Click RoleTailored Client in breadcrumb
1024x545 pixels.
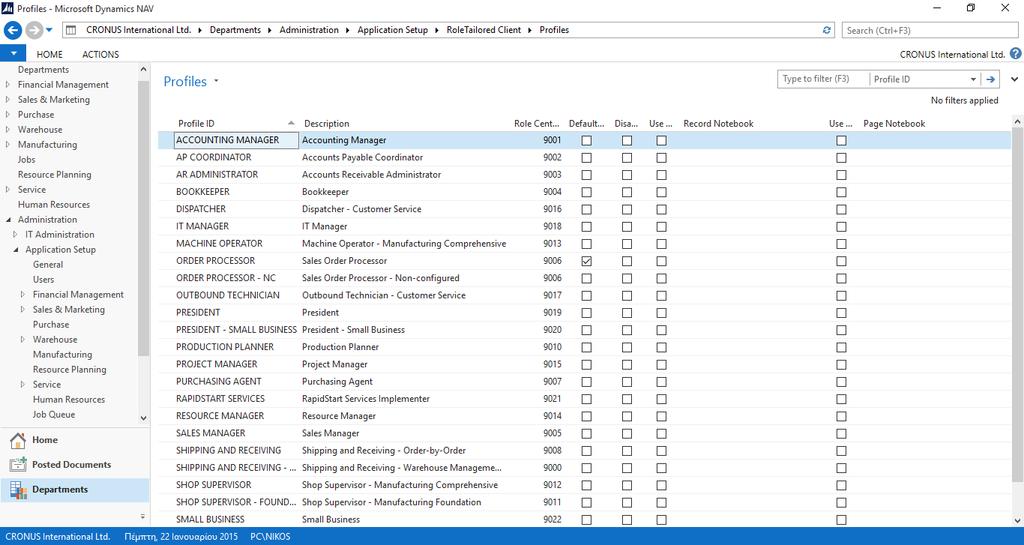pyautogui.click(x=484, y=30)
